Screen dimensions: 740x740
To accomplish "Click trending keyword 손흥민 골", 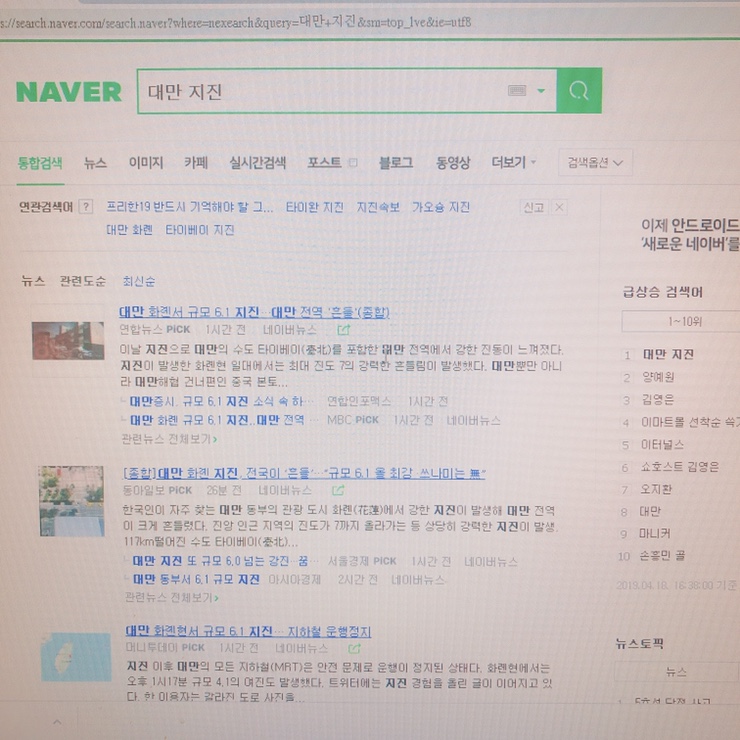I will 662,555.
